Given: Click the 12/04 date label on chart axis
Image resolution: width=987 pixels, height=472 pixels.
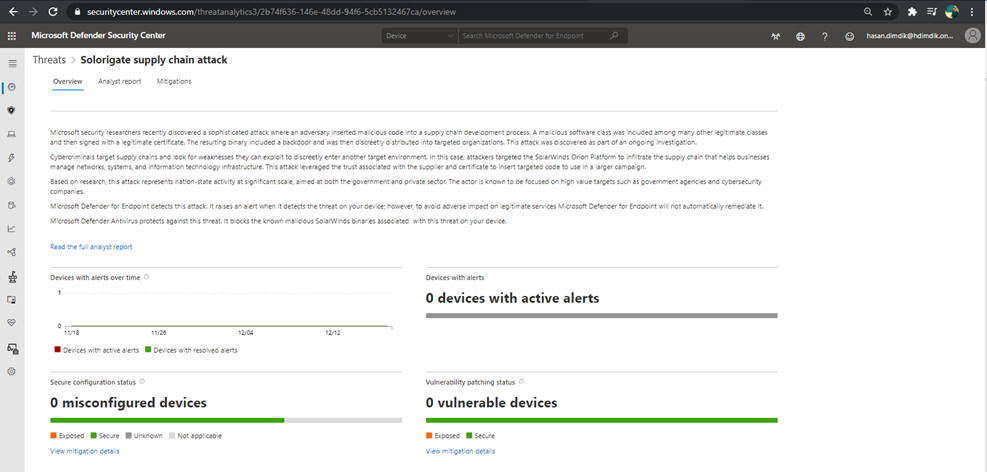Looking at the screenshot, I should (246, 332).
